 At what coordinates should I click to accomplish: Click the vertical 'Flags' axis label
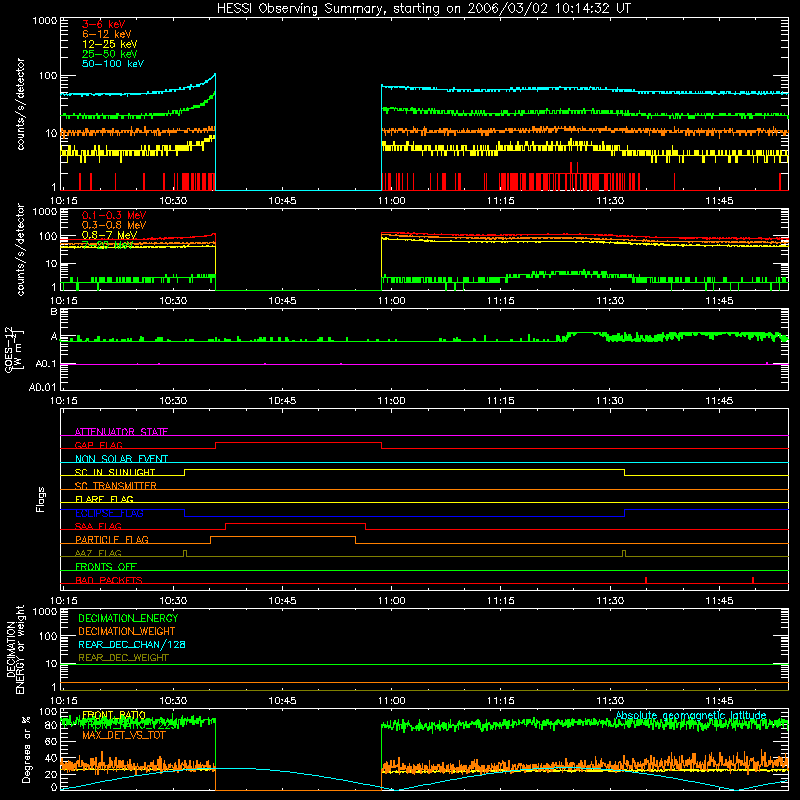tap(41, 499)
